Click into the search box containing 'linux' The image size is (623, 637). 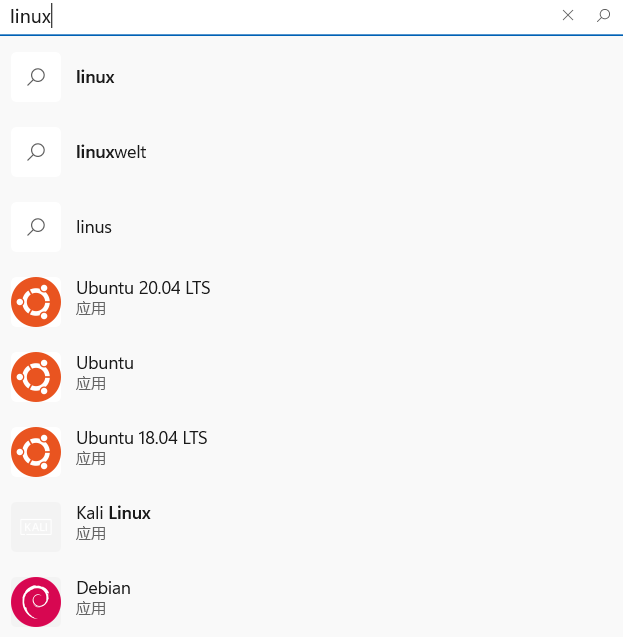280,16
